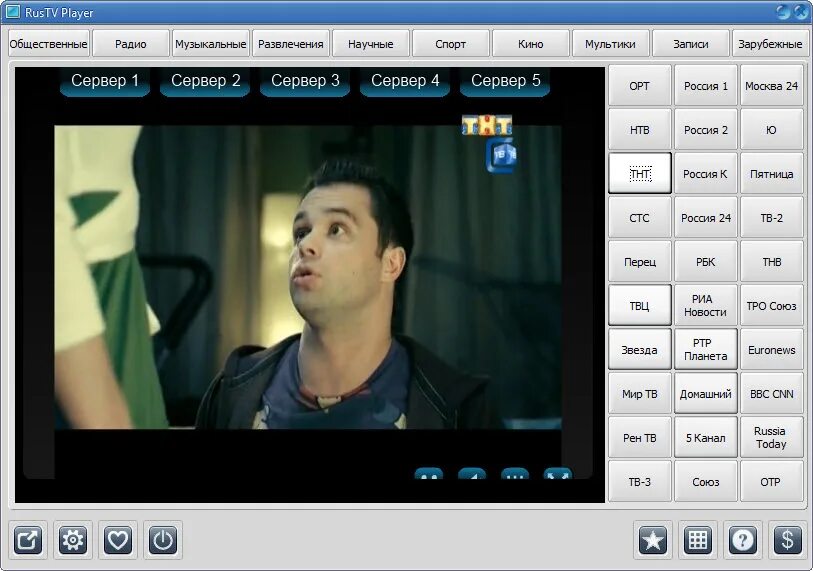Select the ТРО Союз channel
Image resolution: width=813 pixels, height=571 pixels.
(x=772, y=305)
